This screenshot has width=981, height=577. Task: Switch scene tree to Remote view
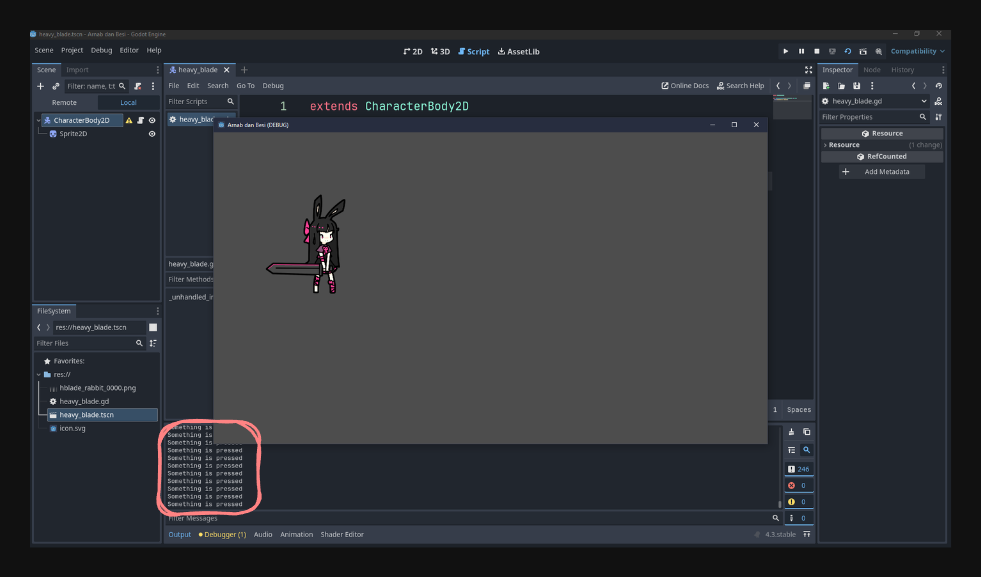(x=64, y=103)
